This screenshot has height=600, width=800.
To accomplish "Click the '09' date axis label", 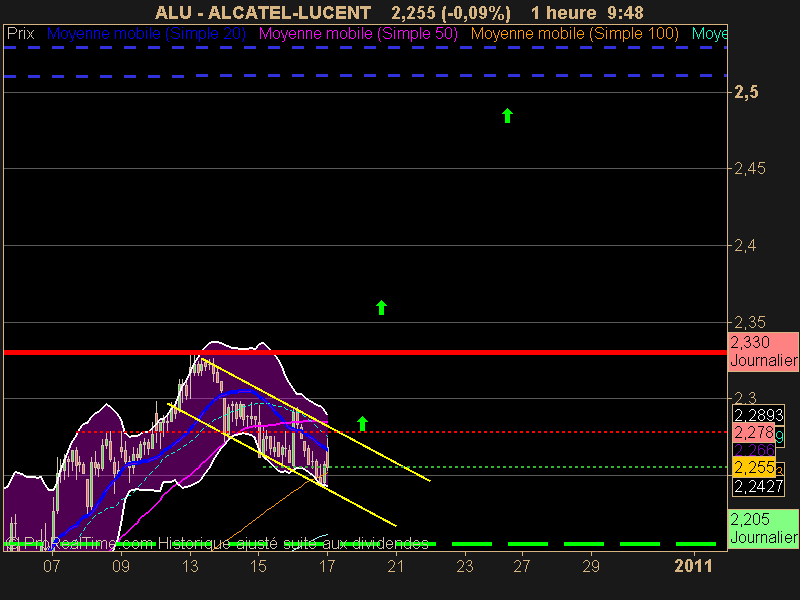I will pos(120,566).
